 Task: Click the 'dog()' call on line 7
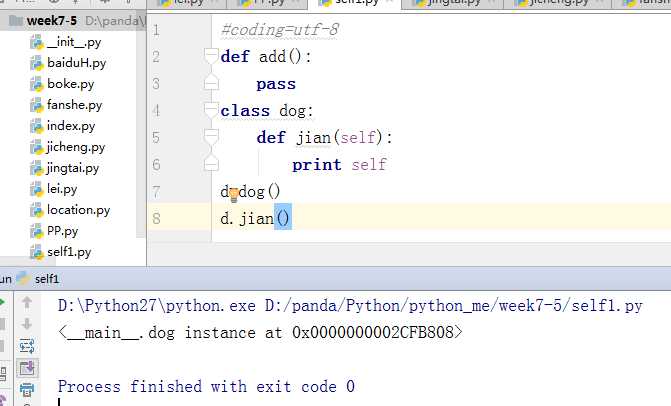[x=259, y=191]
